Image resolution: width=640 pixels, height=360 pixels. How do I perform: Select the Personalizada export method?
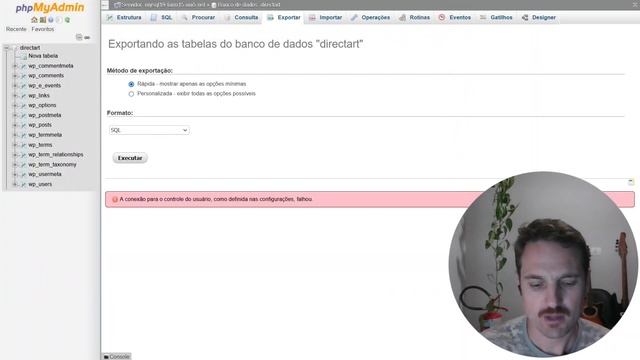click(x=131, y=94)
